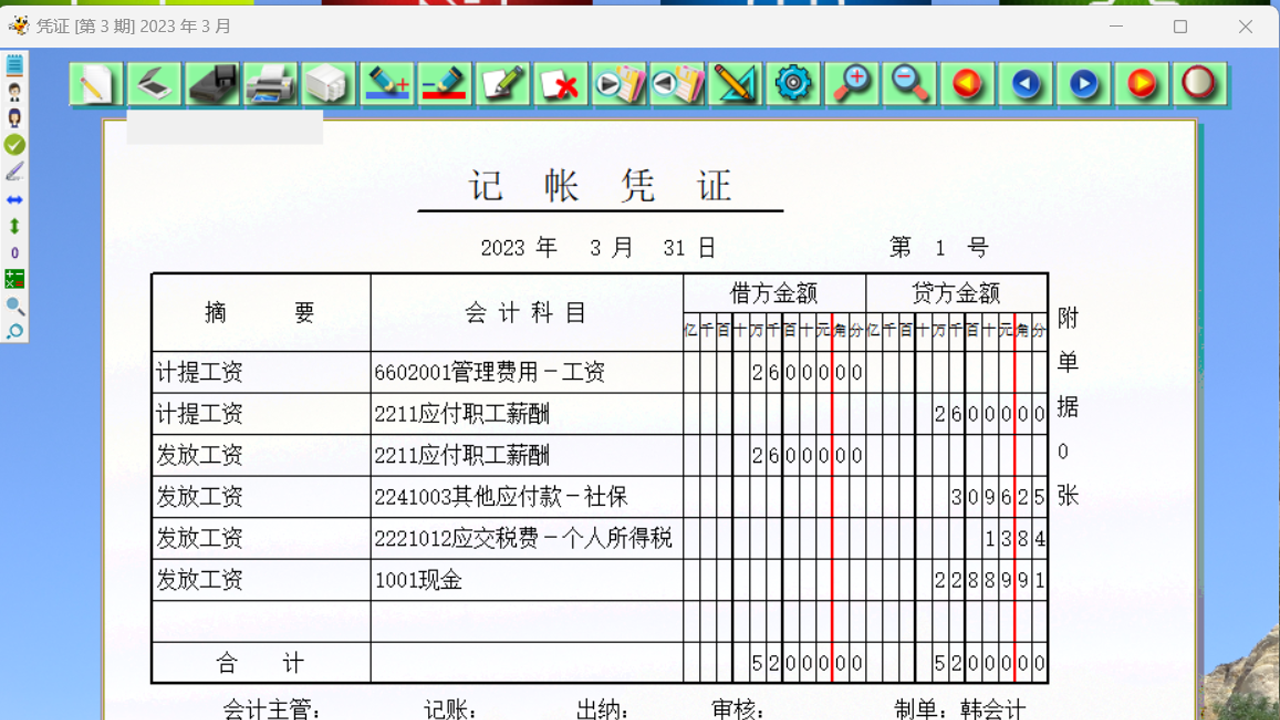Open the scanner import tool
1280x720 pixels.
pos(151,85)
